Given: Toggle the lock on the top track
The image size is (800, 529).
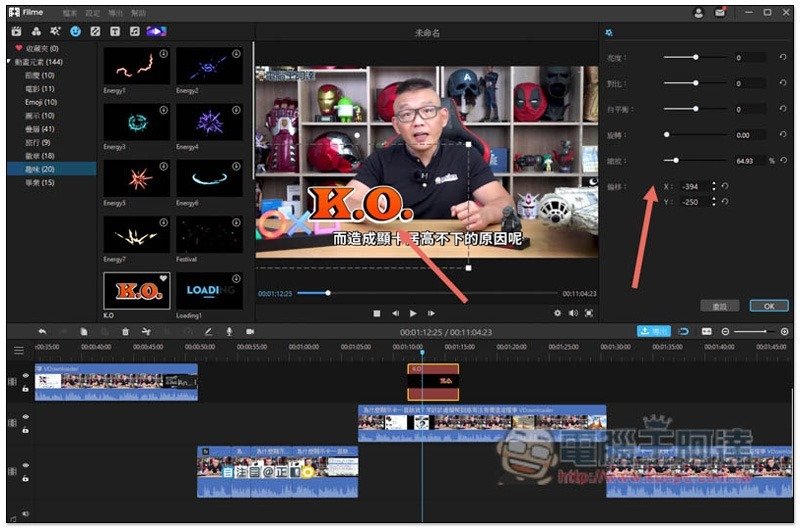Looking at the screenshot, I should [24, 389].
